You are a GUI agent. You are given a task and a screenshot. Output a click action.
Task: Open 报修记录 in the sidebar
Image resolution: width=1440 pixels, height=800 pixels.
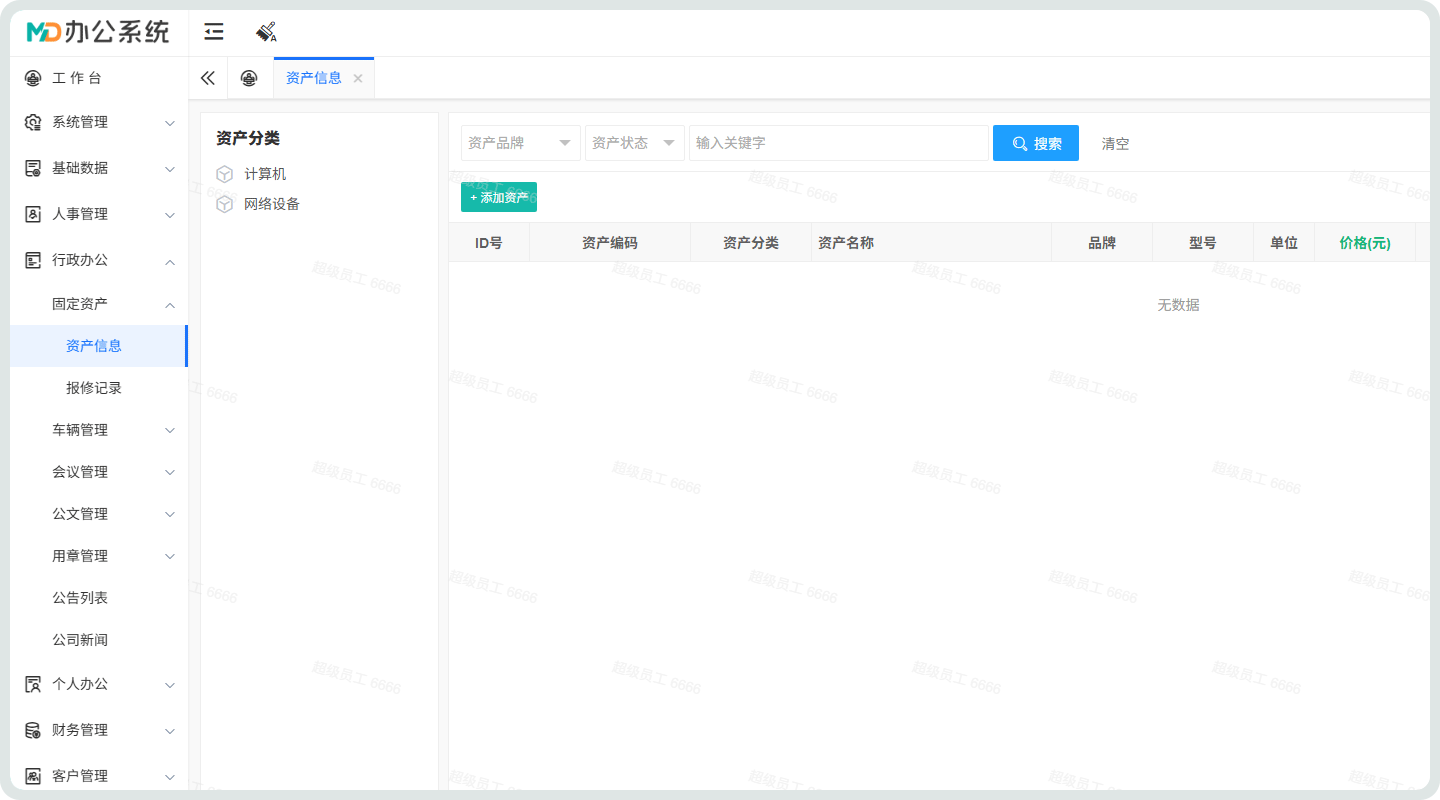click(94, 388)
